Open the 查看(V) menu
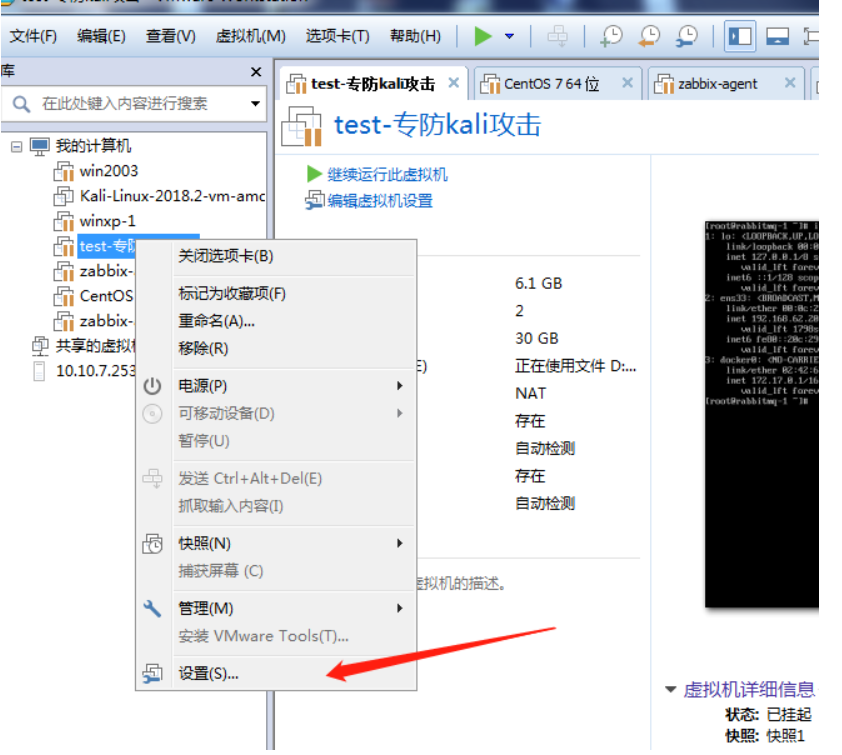The width and height of the screenshot is (842, 755). click(170, 36)
